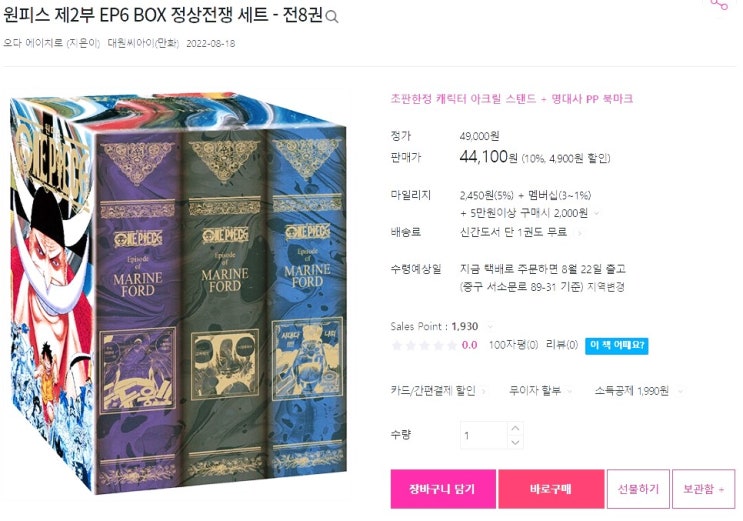Screen dimensions: 743x521
Task: Open the shipping fee info arrow
Action: pos(579,233)
